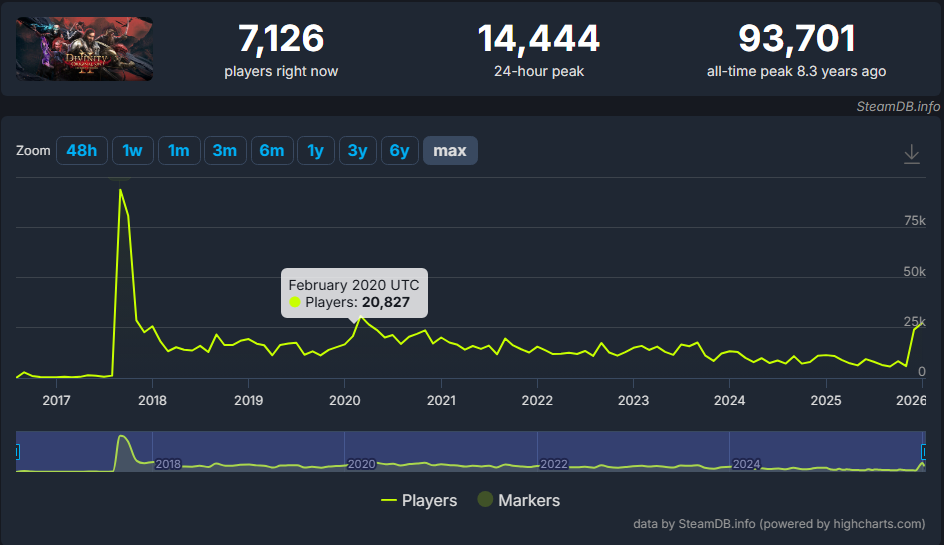The image size is (944, 545).
Task: Click the 2025 x-axis label
Action: pos(826,400)
